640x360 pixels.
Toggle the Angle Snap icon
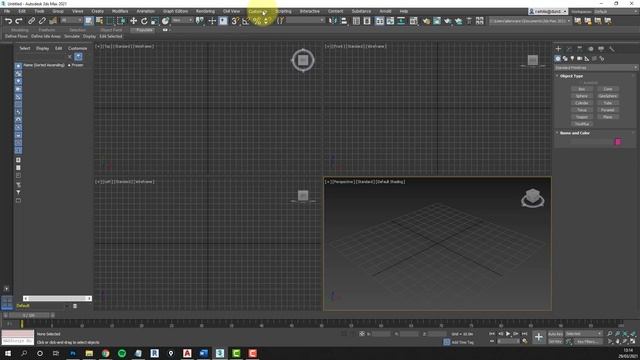pyautogui.click(x=246, y=21)
